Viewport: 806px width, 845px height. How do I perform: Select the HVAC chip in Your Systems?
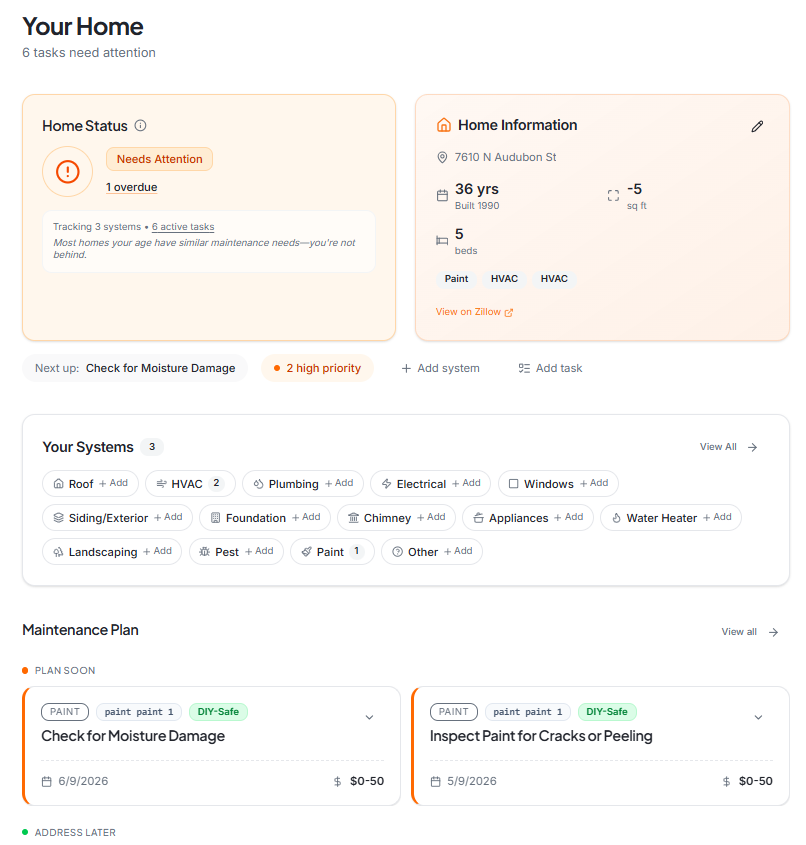190,483
